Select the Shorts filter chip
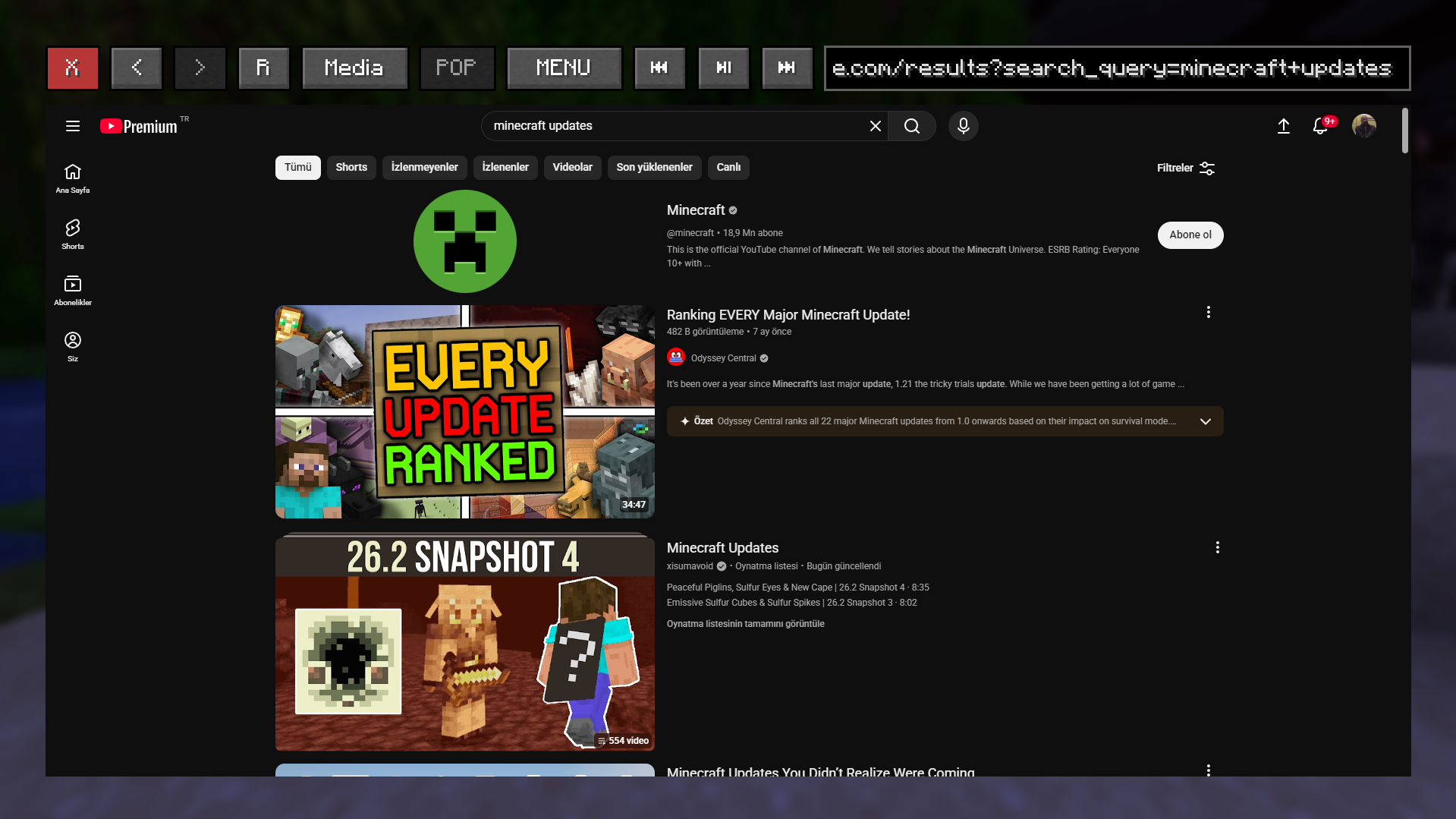 pyautogui.click(x=351, y=168)
